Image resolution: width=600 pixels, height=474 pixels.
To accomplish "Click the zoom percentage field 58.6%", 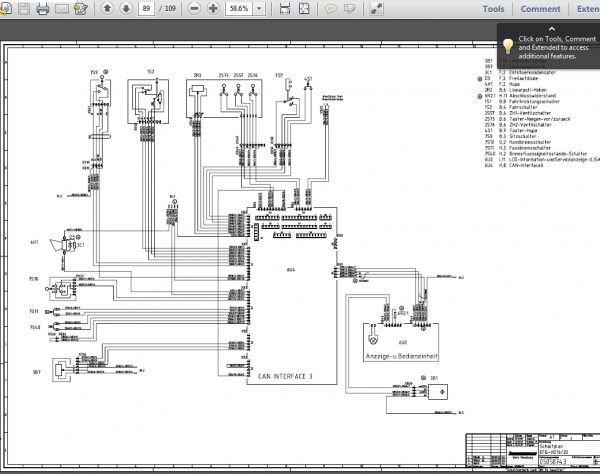I will [239, 8].
